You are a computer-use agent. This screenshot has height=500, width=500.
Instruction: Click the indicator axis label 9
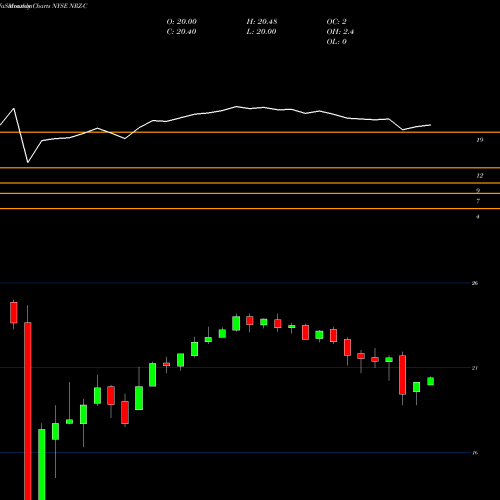tap(478, 191)
